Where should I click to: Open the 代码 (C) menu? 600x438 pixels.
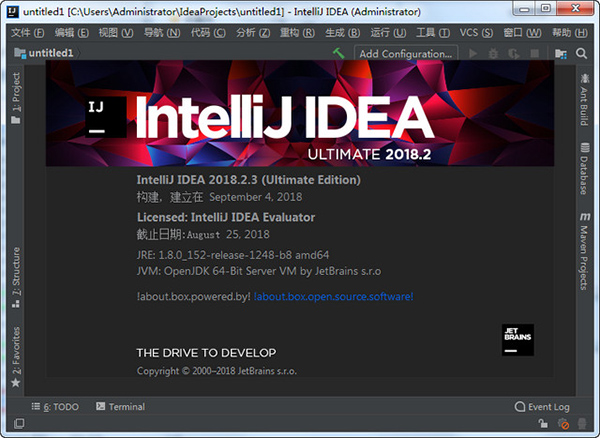tap(208, 33)
